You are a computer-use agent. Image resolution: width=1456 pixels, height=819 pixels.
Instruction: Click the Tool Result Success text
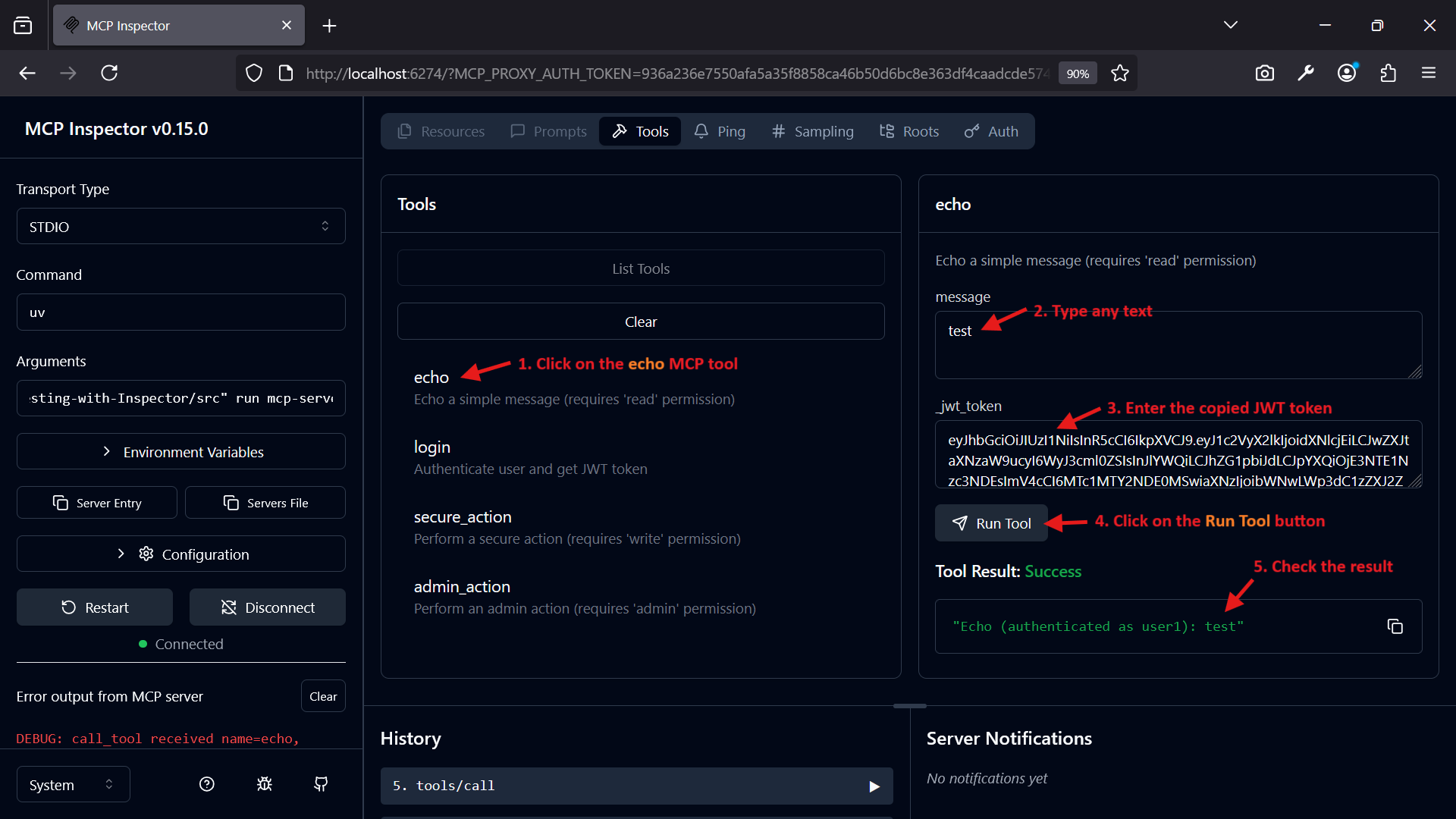tap(1053, 571)
